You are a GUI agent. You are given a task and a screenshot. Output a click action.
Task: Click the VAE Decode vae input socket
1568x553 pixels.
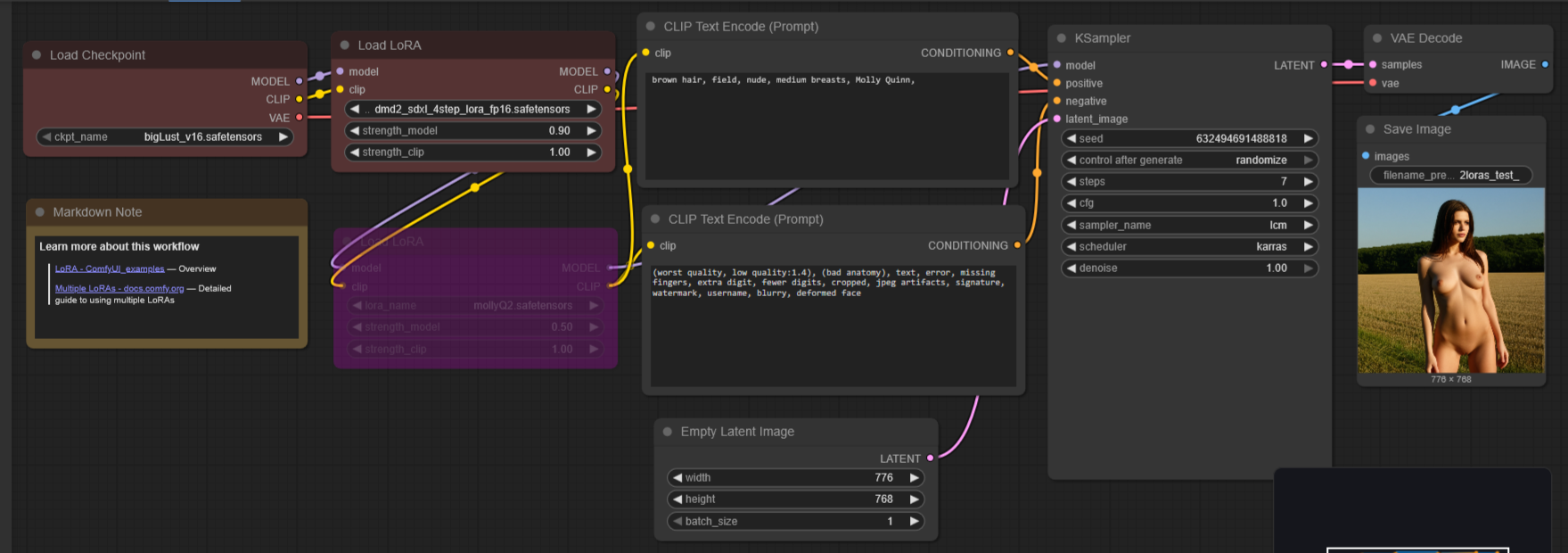coord(1373,83)
